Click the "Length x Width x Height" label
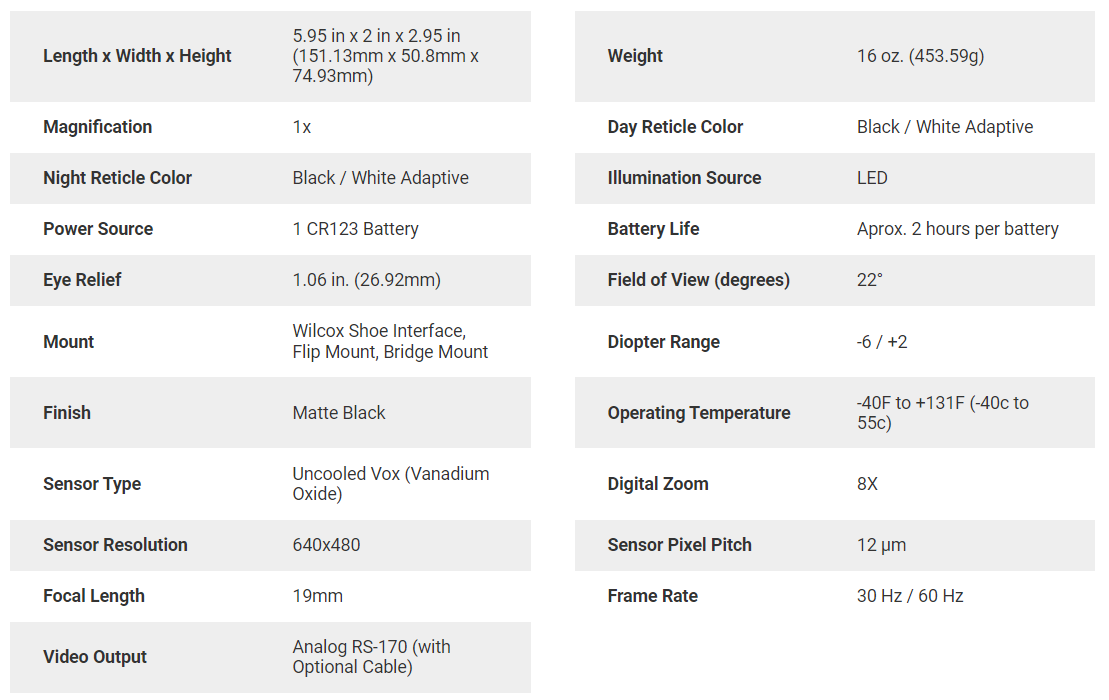Screen dimensions: 1109x700 137,56
